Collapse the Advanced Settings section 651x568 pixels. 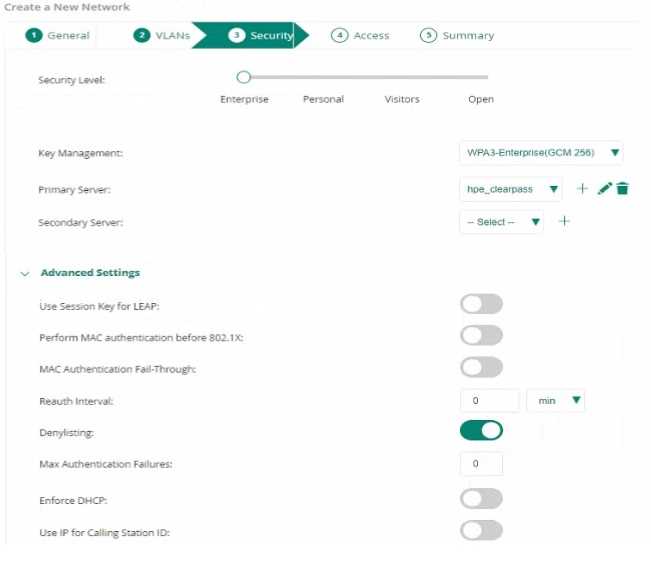pos(25,273)
